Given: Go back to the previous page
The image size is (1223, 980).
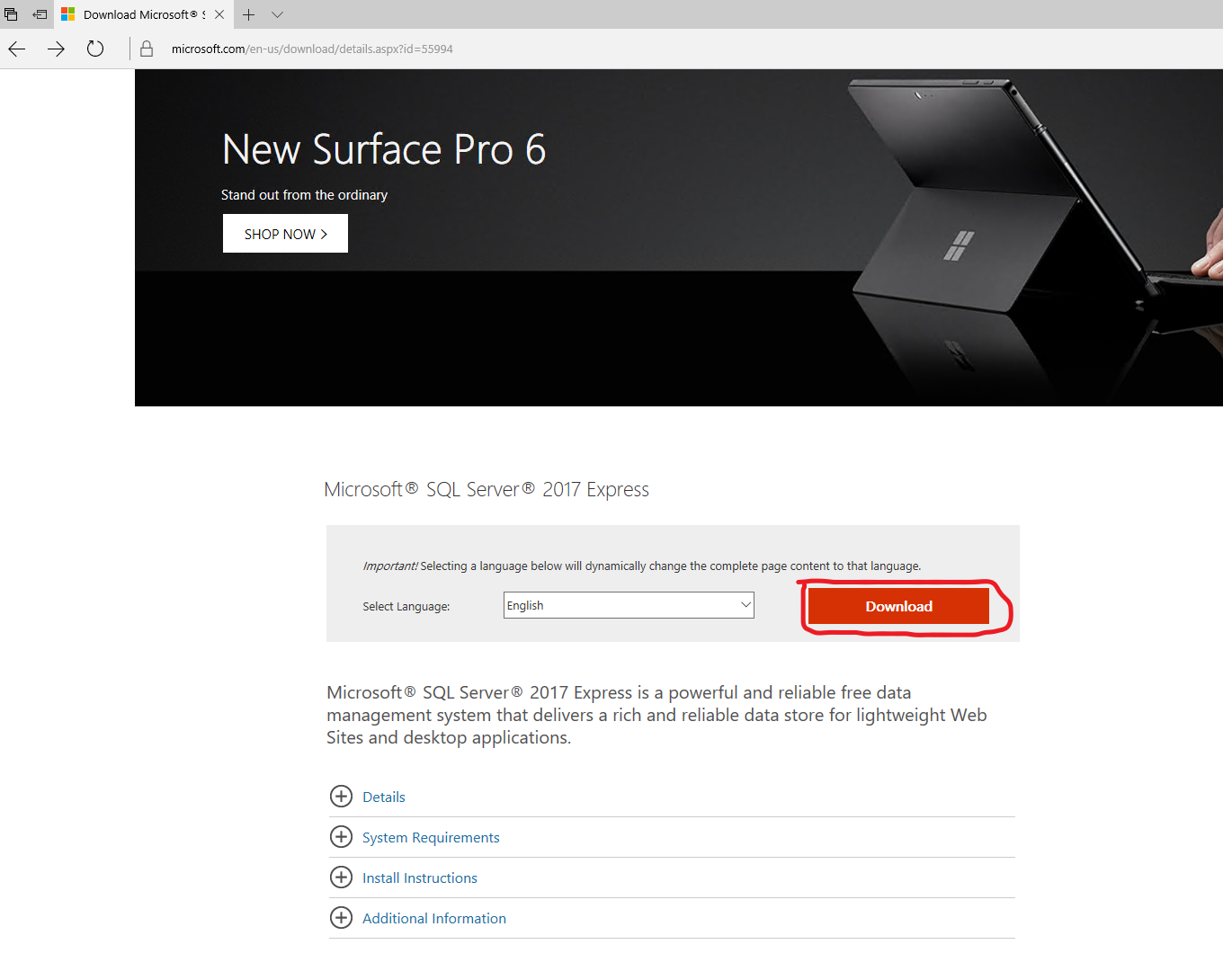Looking at the screenshot, I should click(17, 49).
